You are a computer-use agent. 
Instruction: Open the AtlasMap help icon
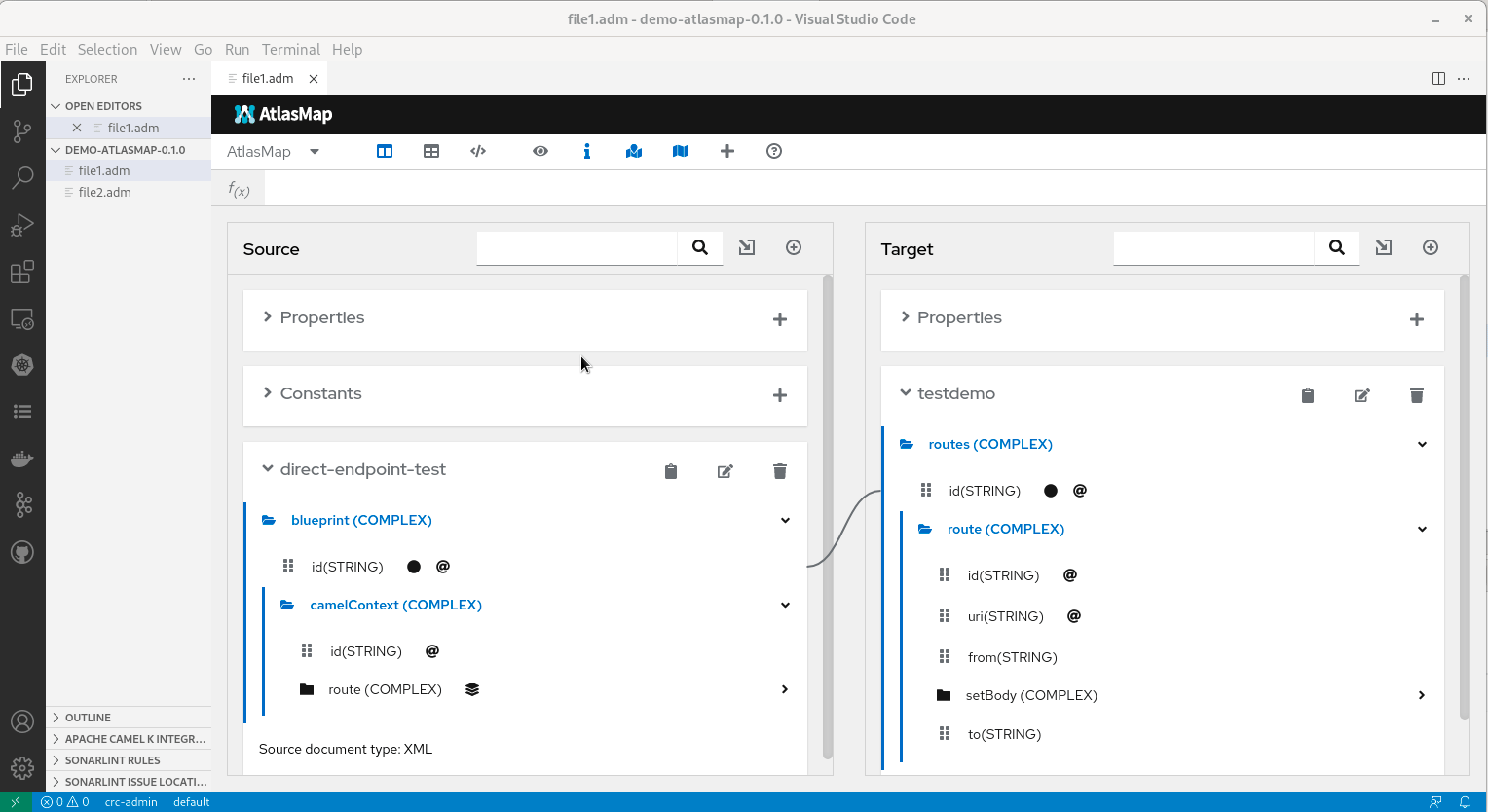(x=773, y=151)
